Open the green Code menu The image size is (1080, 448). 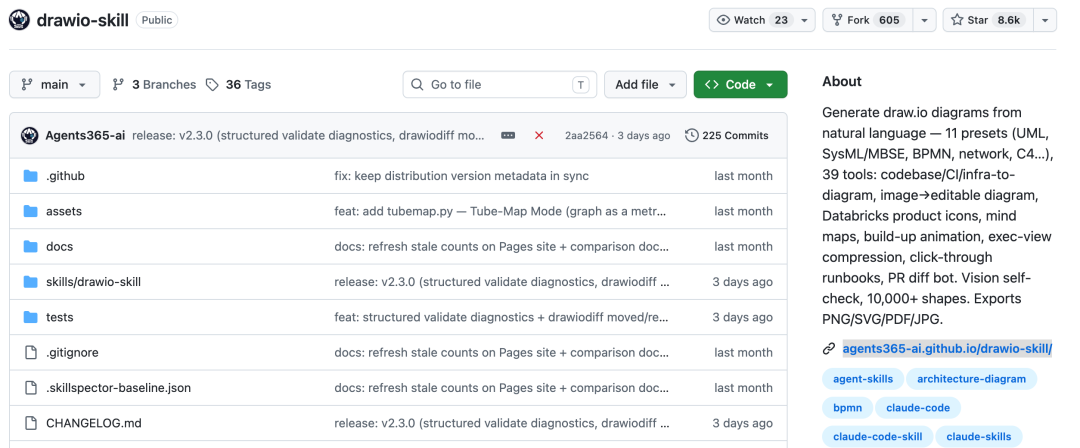pyautogui.click(x=740, y=85)
